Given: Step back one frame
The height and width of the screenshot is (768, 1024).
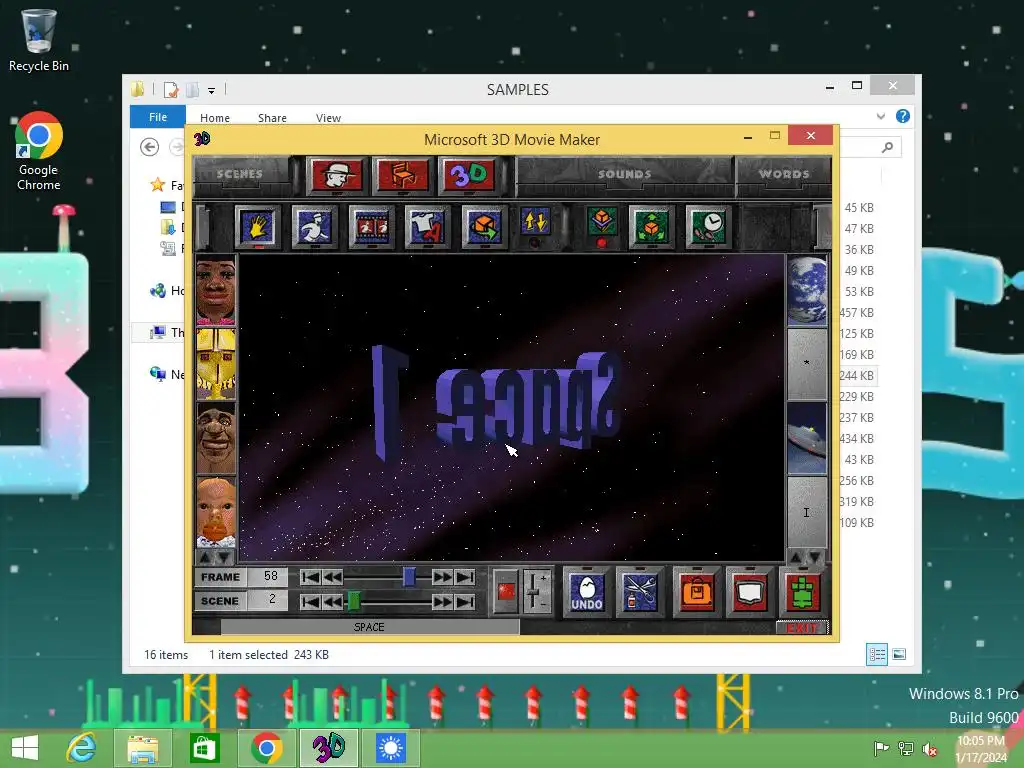Looking at the screenshot, I should (332, 577).
